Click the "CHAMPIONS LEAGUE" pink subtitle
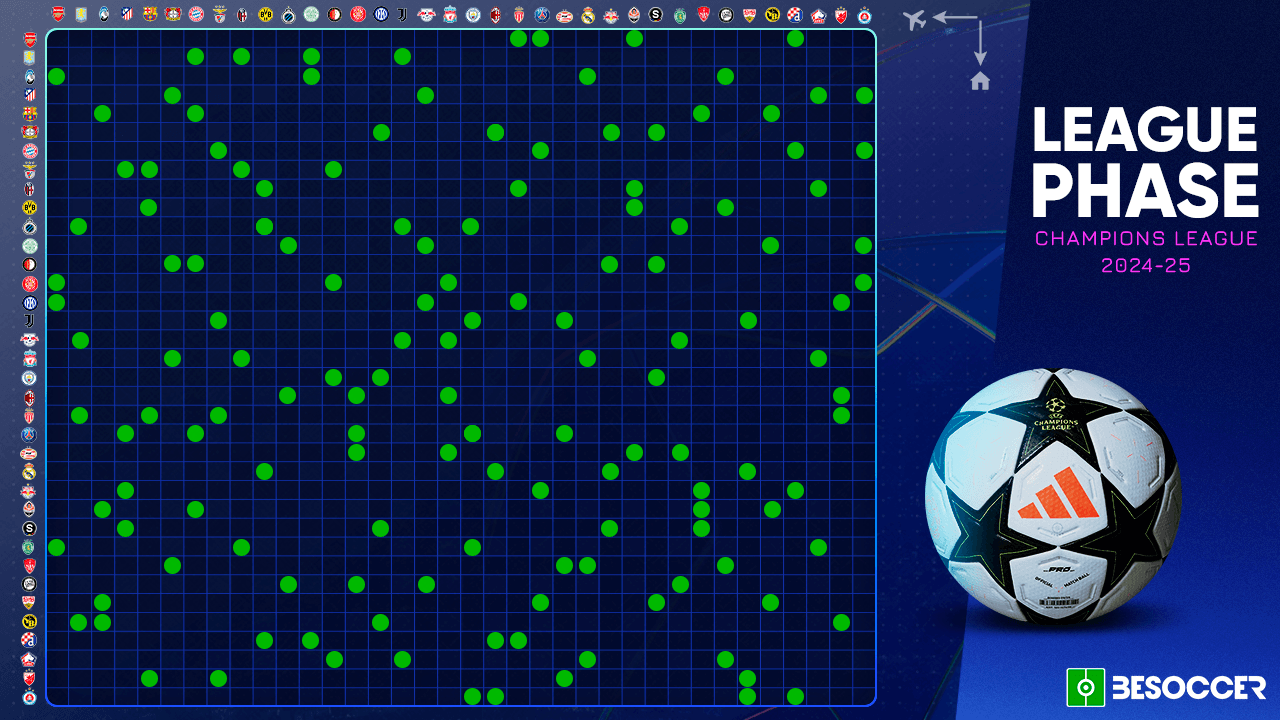Viewport: 1280px width, 720px height. [x=1146, y=239]
